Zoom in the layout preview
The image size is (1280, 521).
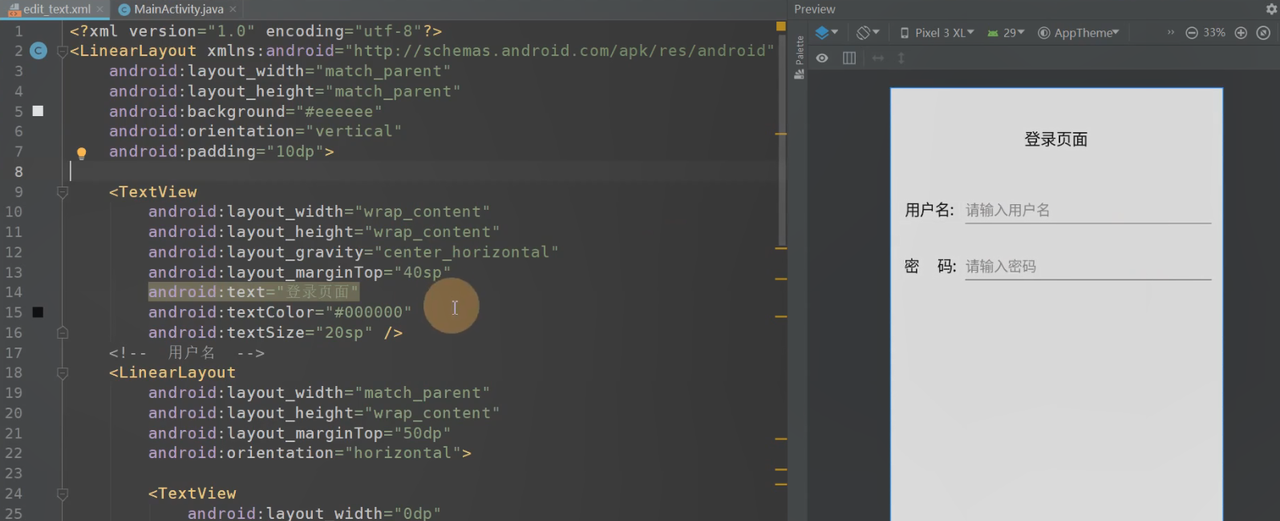point(1241,33)
